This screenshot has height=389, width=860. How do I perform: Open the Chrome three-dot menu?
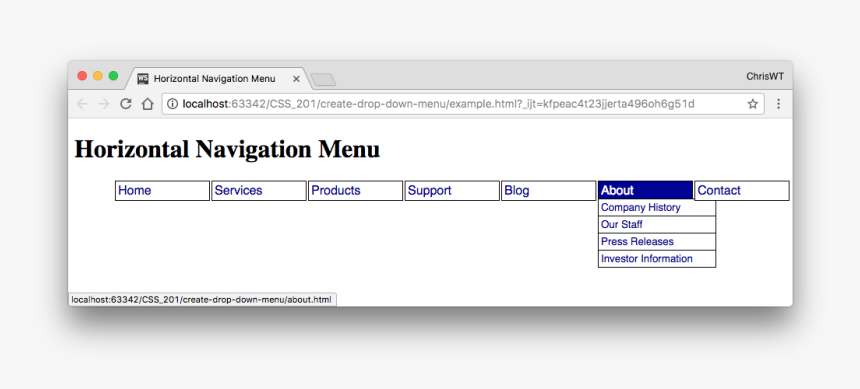click(778, 104)
